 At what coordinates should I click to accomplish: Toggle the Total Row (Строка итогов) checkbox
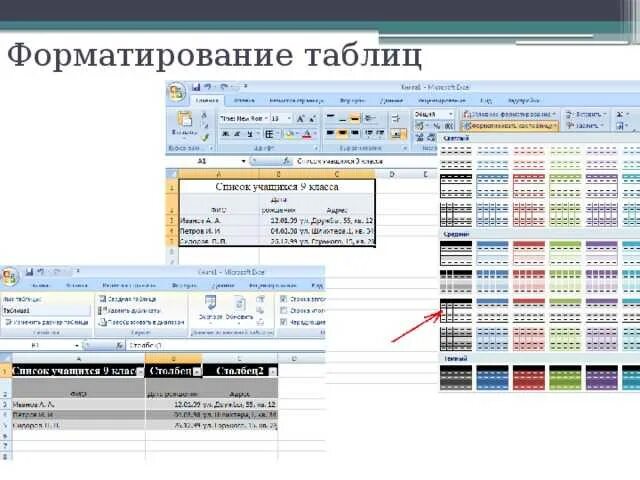(x=284, y=311)
